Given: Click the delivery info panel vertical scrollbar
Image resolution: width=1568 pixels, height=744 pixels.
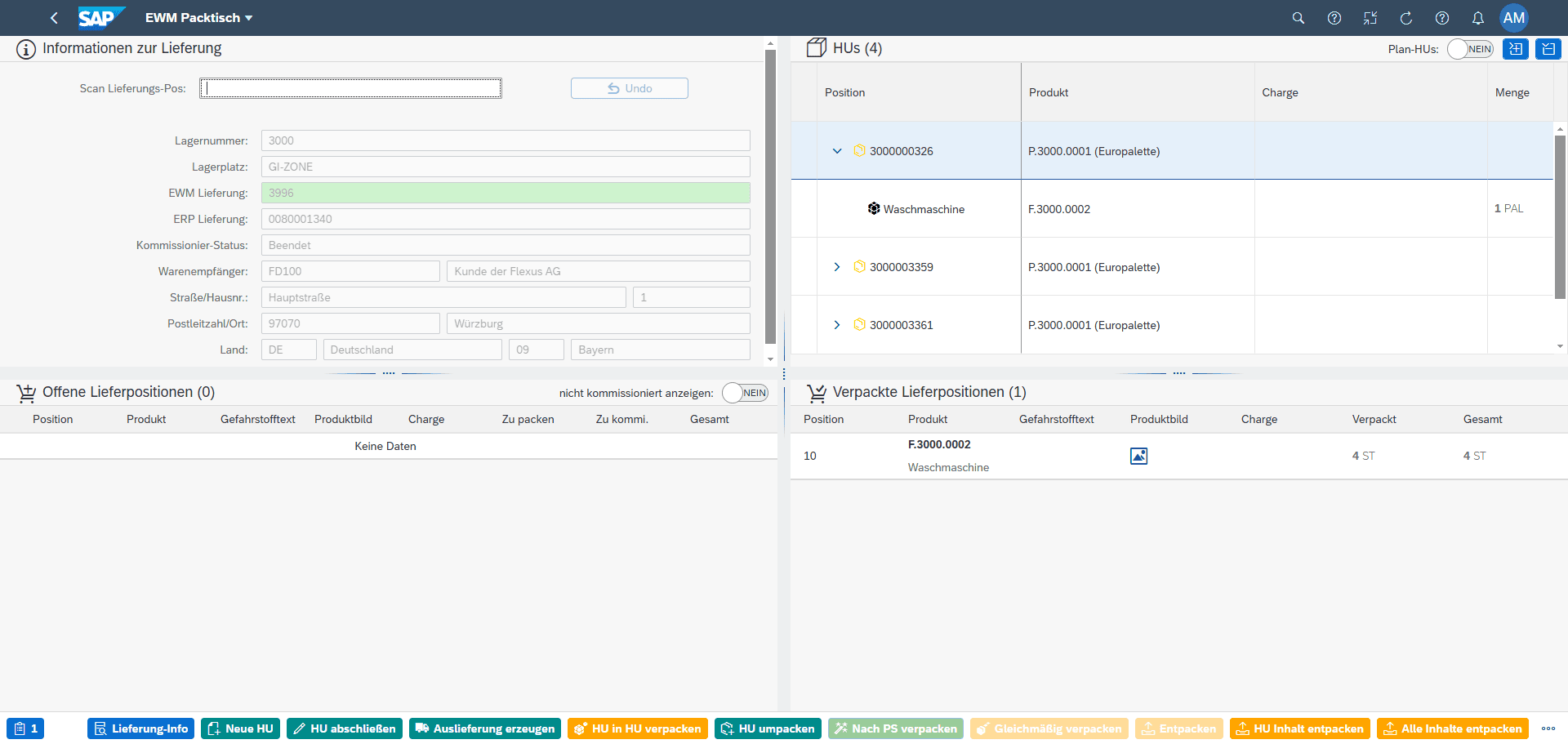Looking at the screenshot, I should [x=770, y=196].
